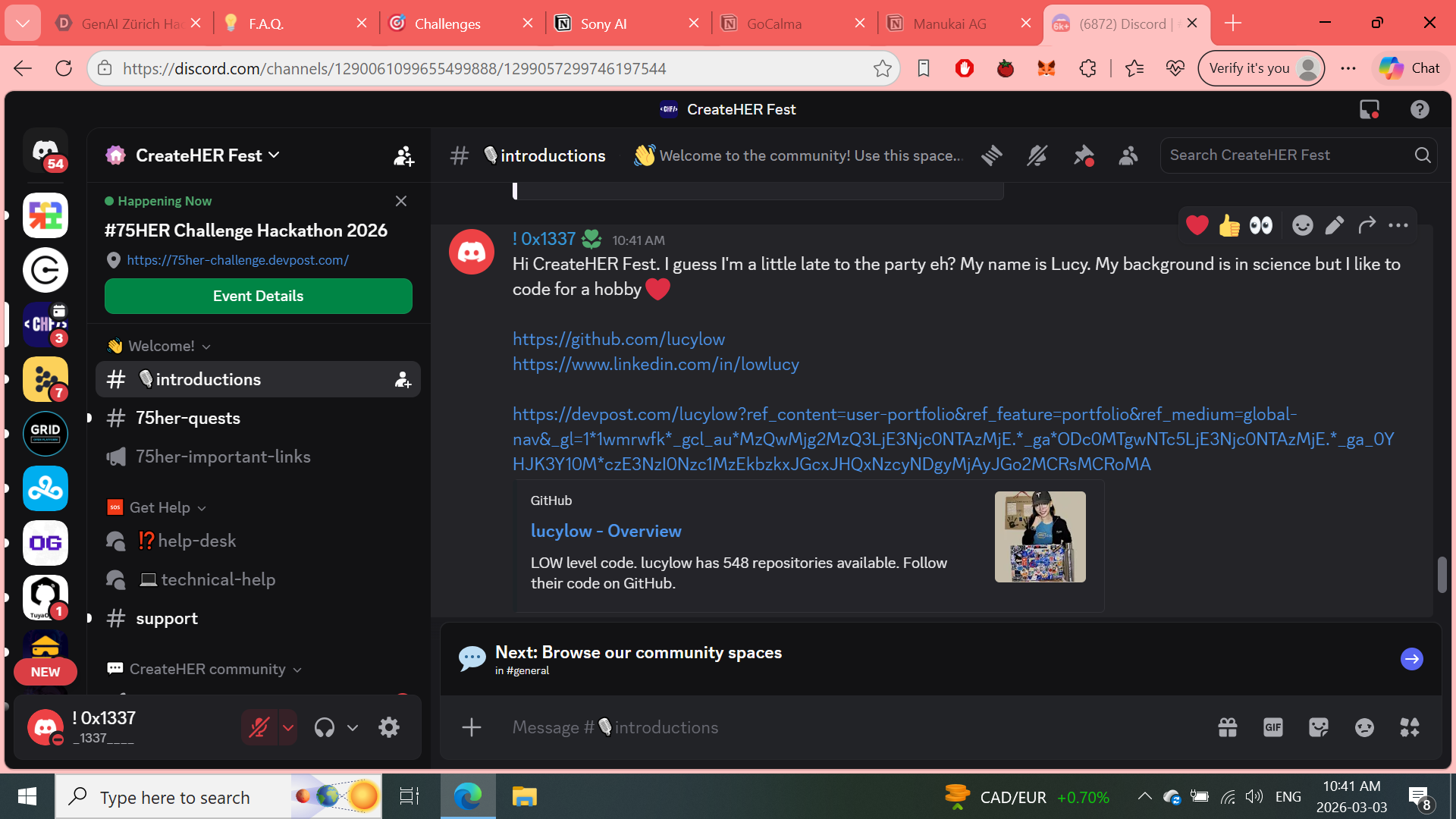Viewport: 1456px width, 819px height.
Task: Toggle headphones deafen button
Action: (x=325, y=728)
